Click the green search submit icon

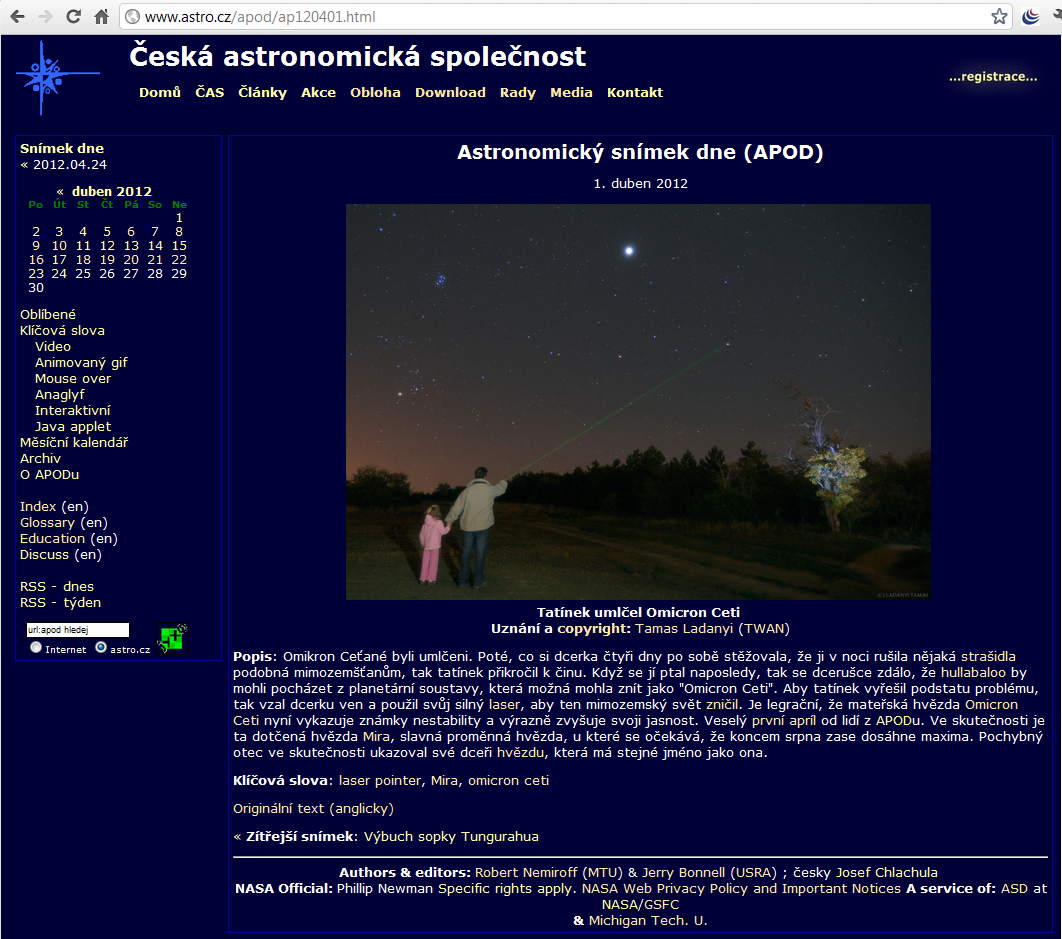tap(173, 638)
